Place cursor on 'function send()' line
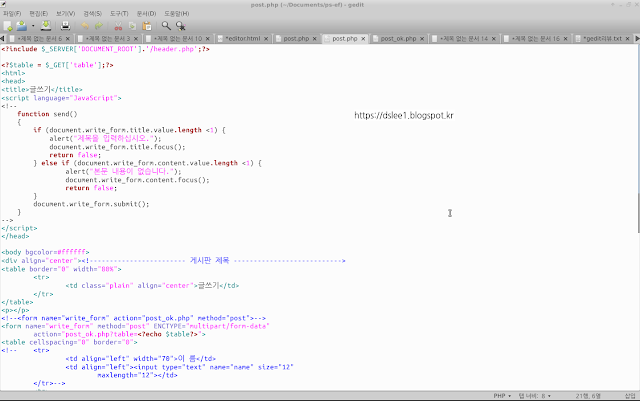The width and height of the screenshot is (640, 401). pos(47,114)
